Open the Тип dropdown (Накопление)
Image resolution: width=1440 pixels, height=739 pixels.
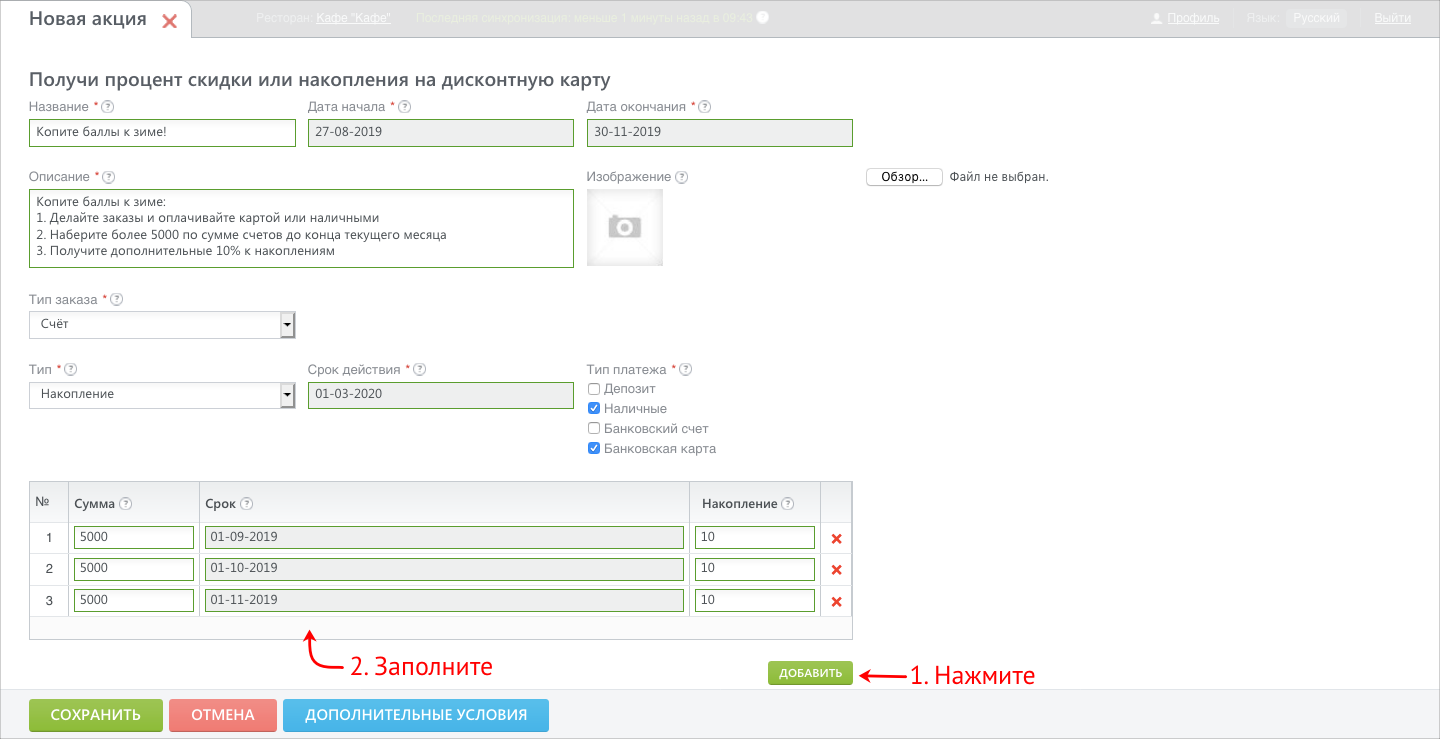pyautogui.click(x=162, y=395)
